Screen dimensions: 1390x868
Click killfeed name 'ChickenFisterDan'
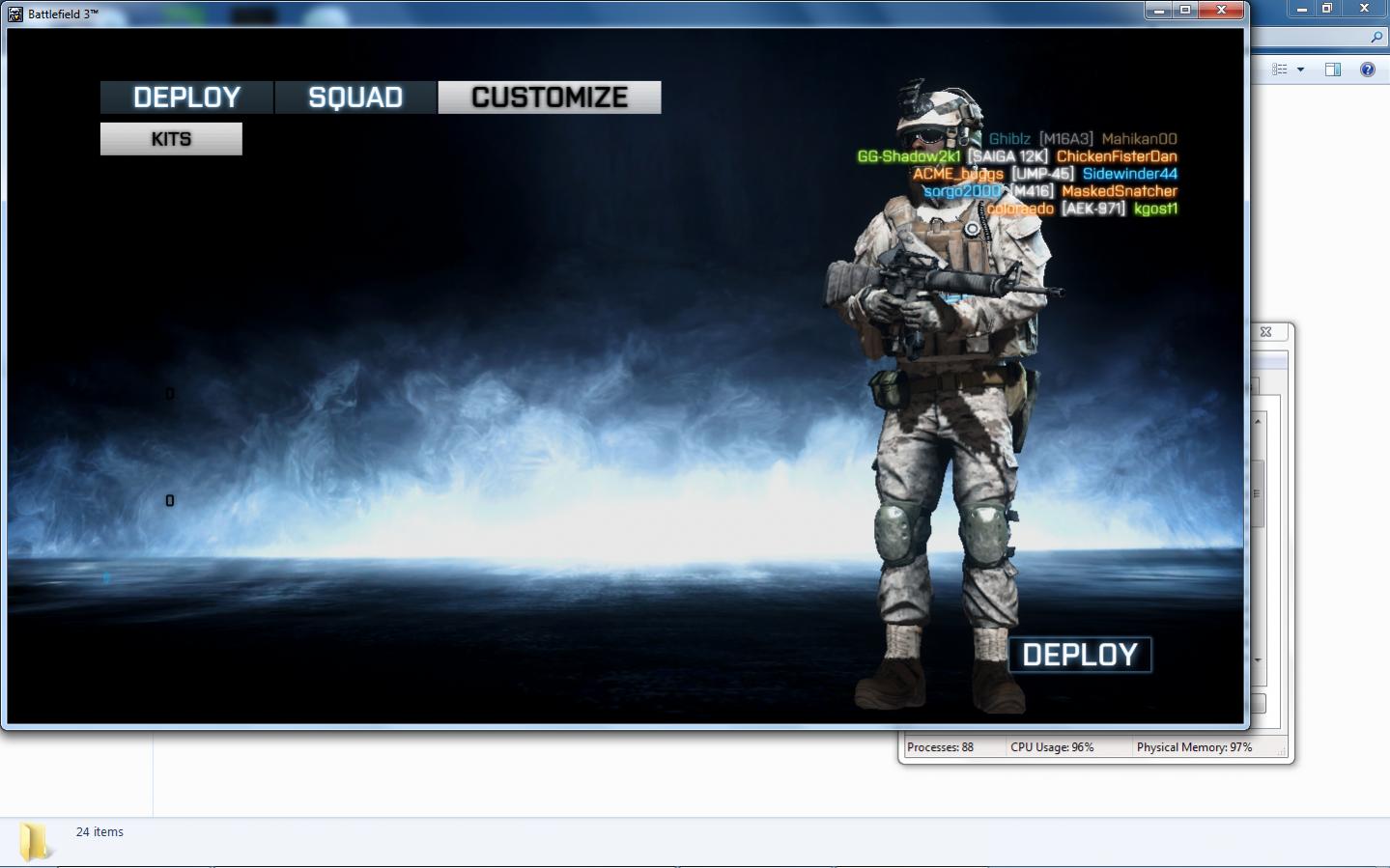pos(1117,156)
